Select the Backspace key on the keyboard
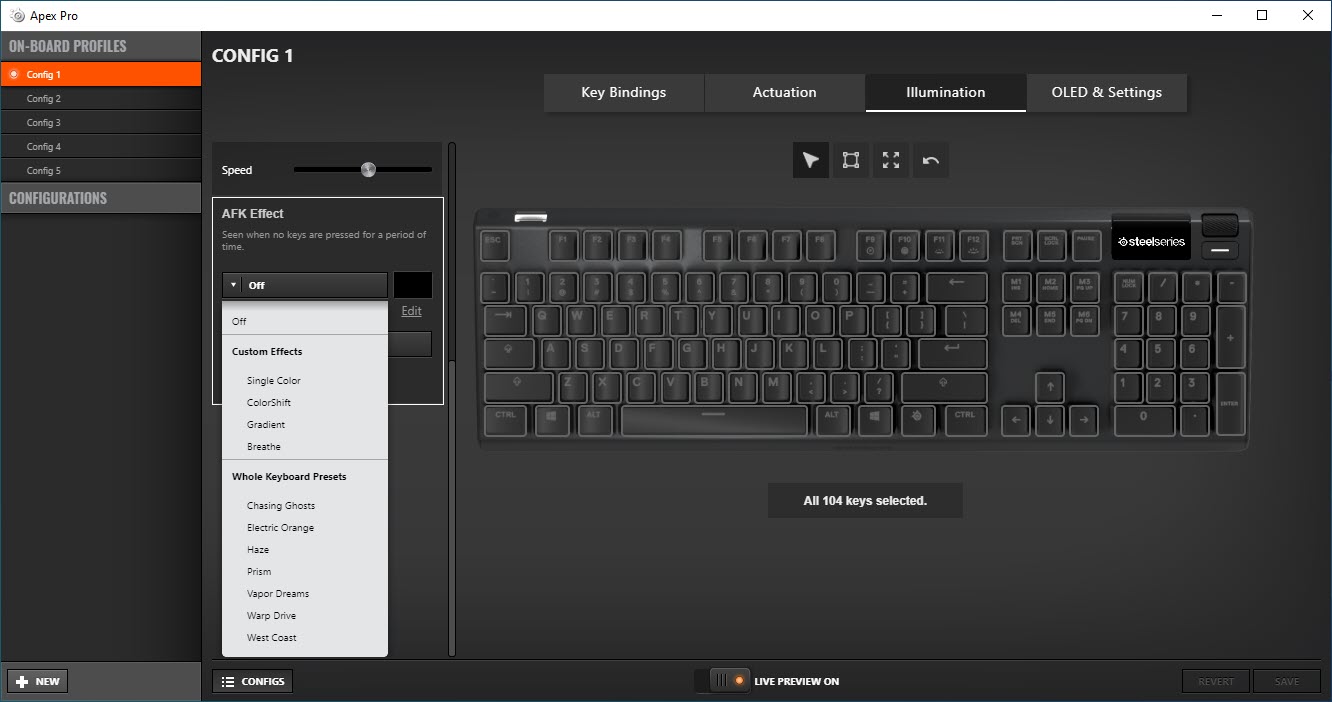1332x702 pixels. pyautogui.click(x=957, y=287)
